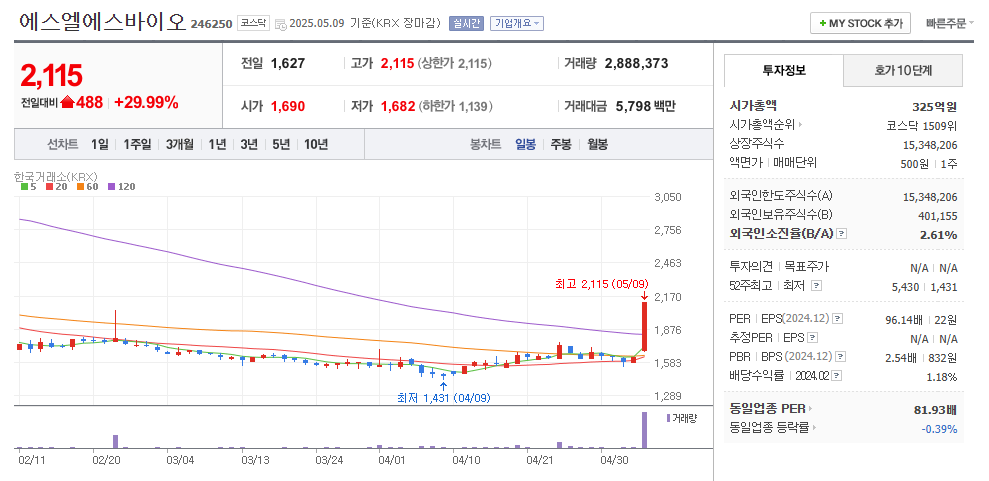This screenshot has height=481, width=989.
Task: Expand 동일업종 등락률 arrow link
Action: click(x=814, y=428)
